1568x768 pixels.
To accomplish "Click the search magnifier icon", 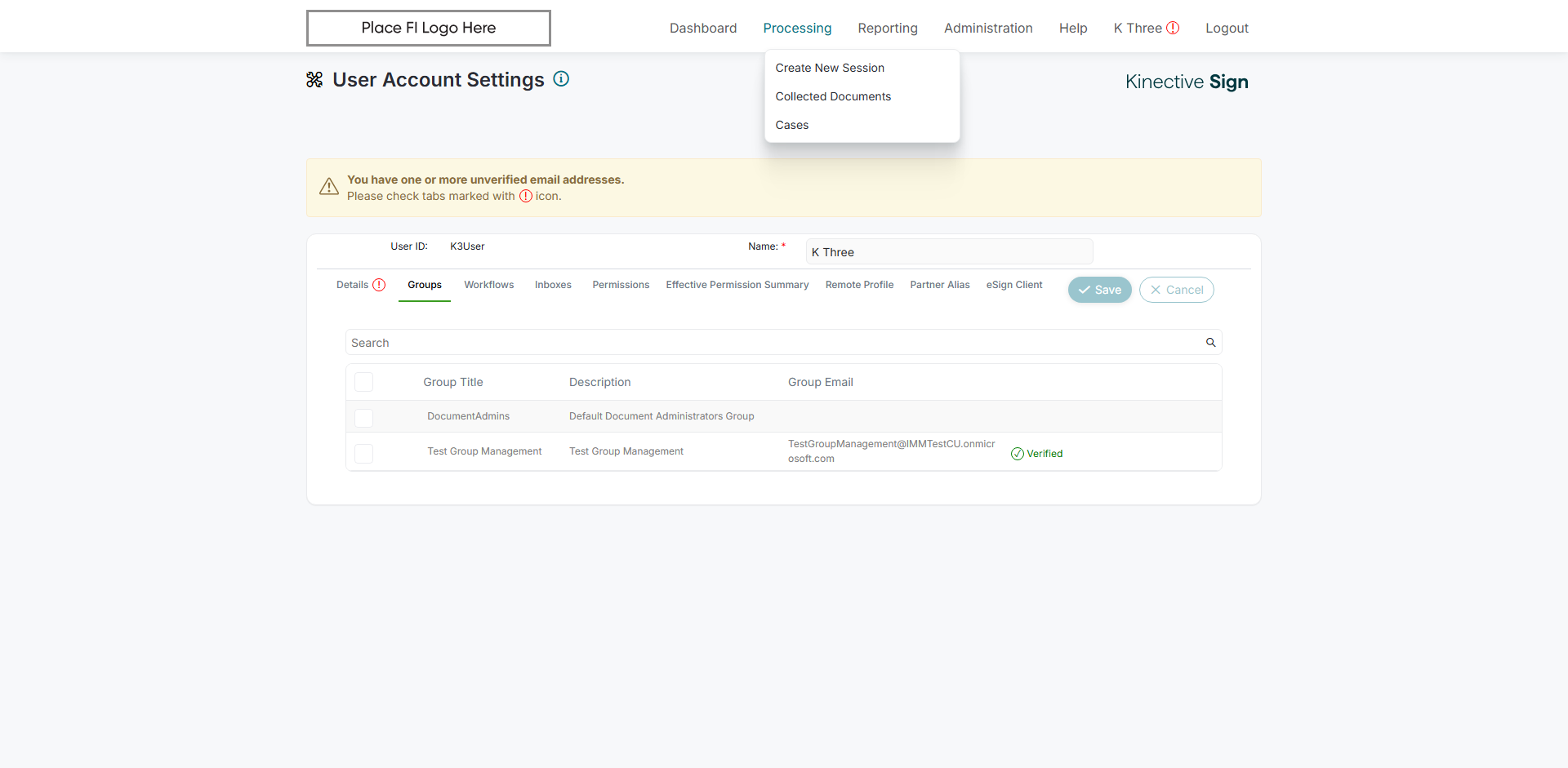I will [1211, 343].
